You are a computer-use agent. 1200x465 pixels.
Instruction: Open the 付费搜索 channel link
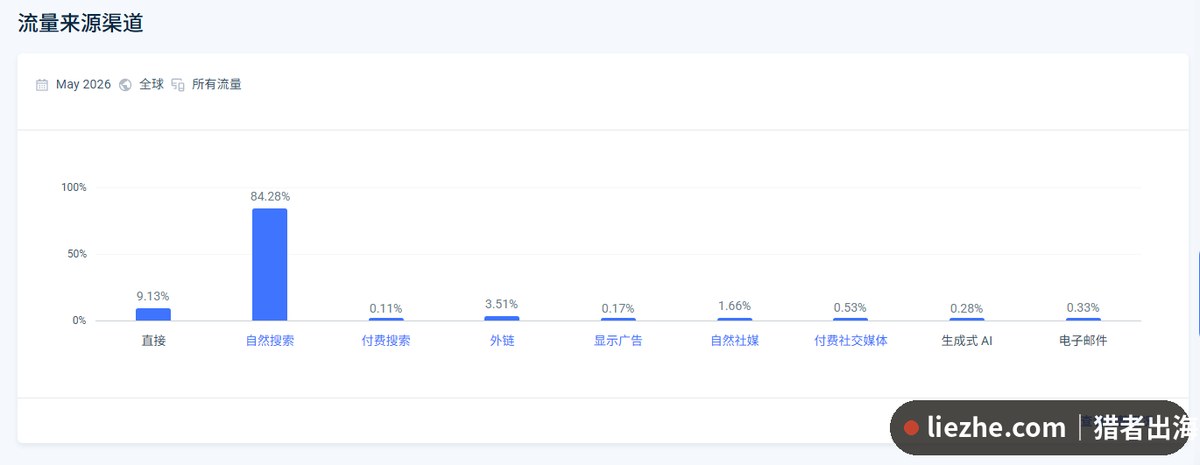coord(386,341)
